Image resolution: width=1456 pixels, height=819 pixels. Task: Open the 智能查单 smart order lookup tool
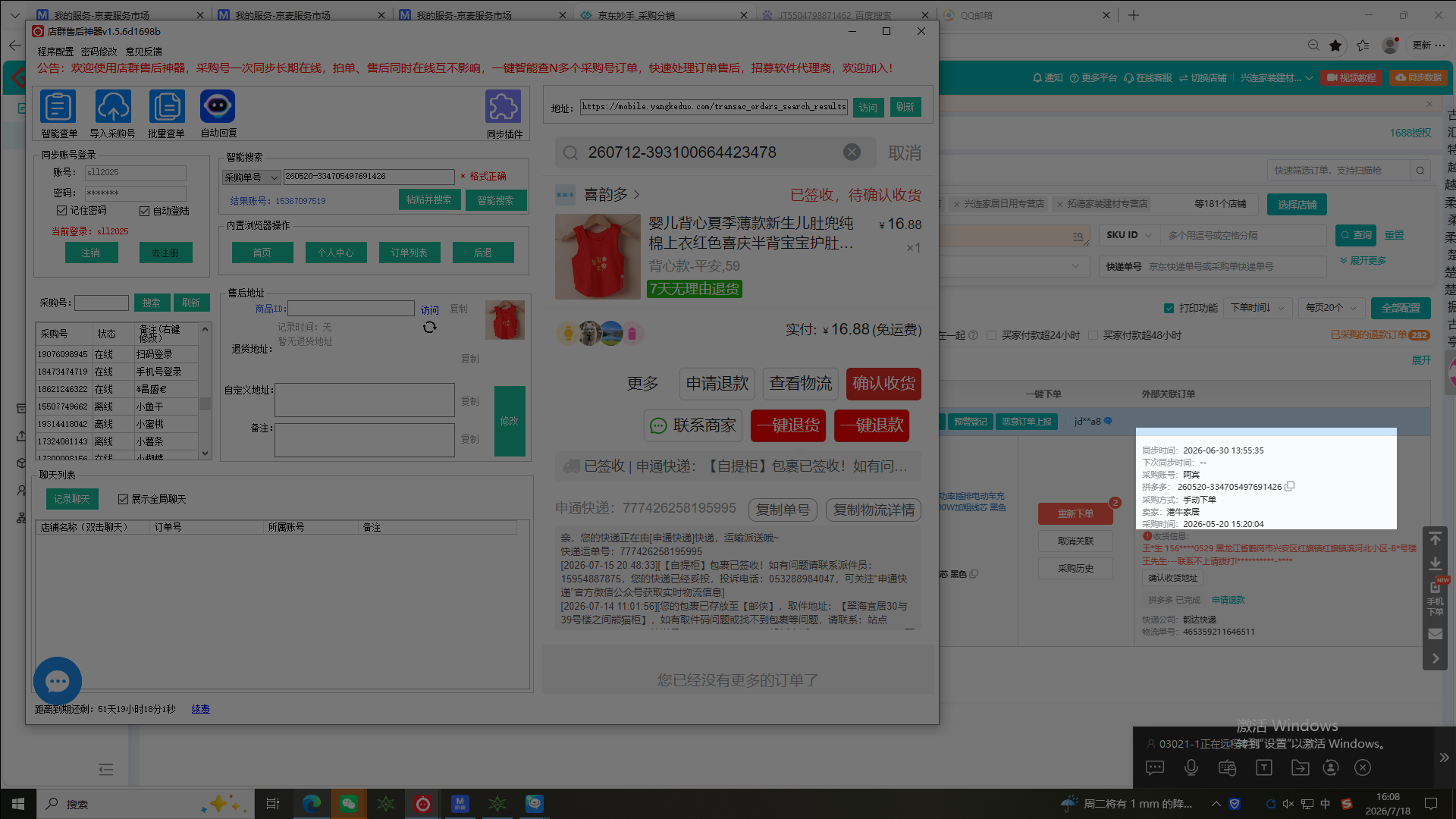point(58,114)
